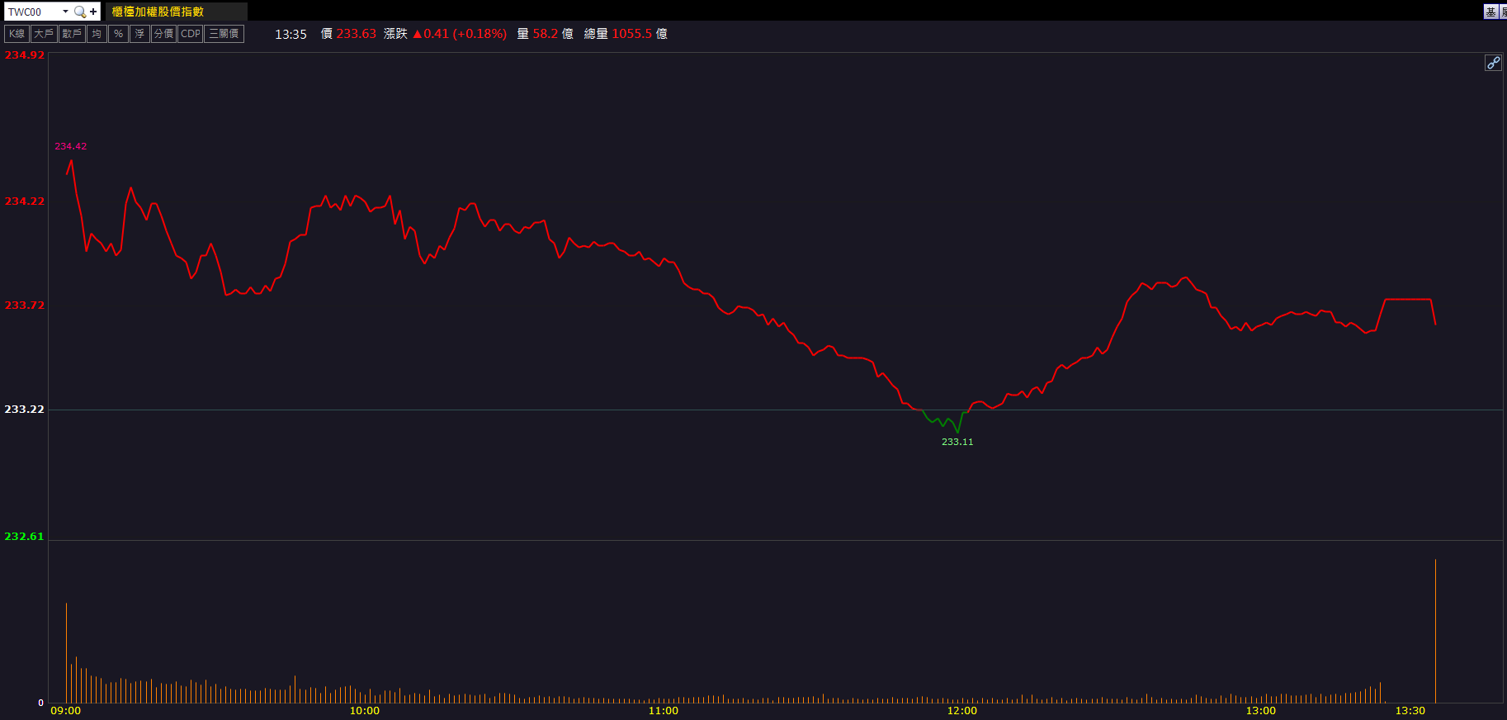1507x720 pixels.
Task: Open the 分價 price distribution view
Action: point(163,34)
